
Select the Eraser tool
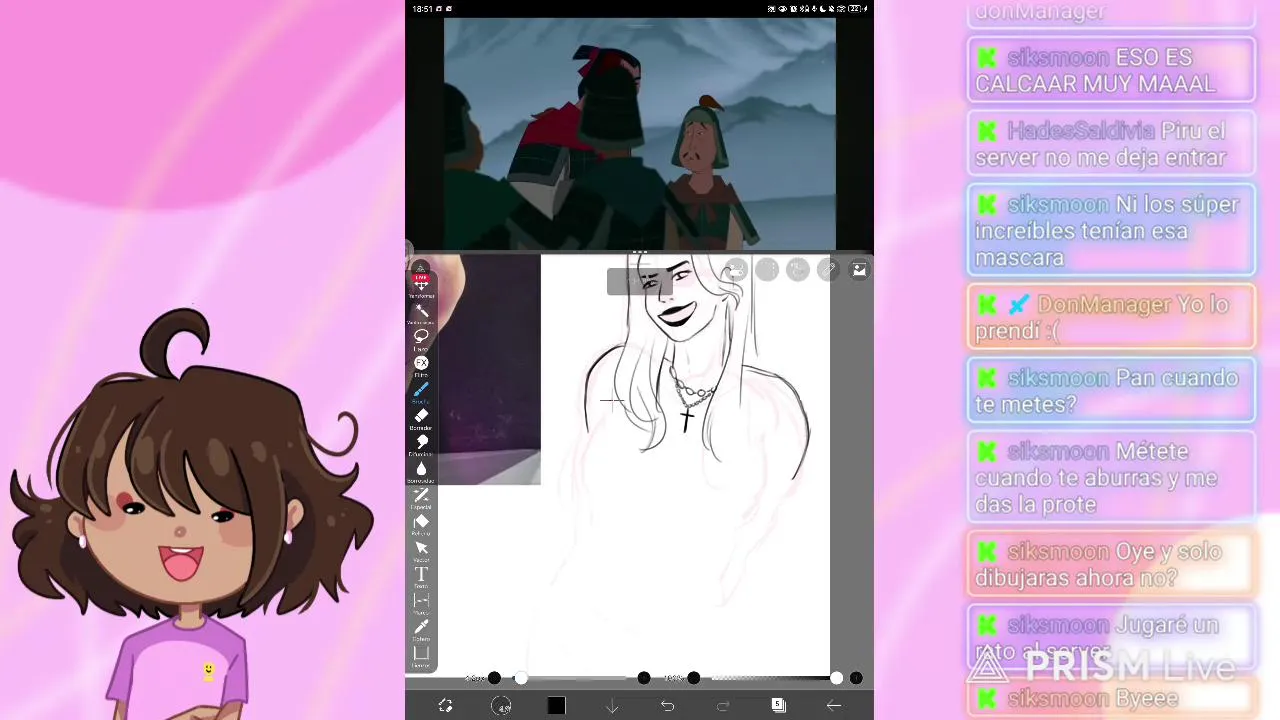(421, 418)
